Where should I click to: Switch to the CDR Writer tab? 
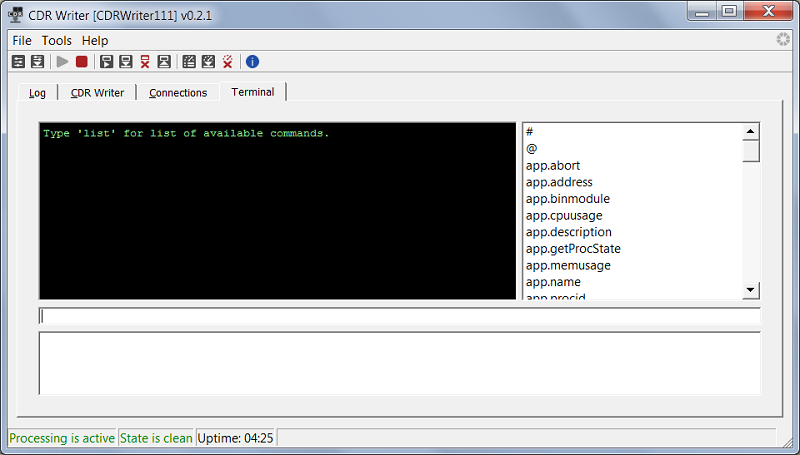pos(97,93)
